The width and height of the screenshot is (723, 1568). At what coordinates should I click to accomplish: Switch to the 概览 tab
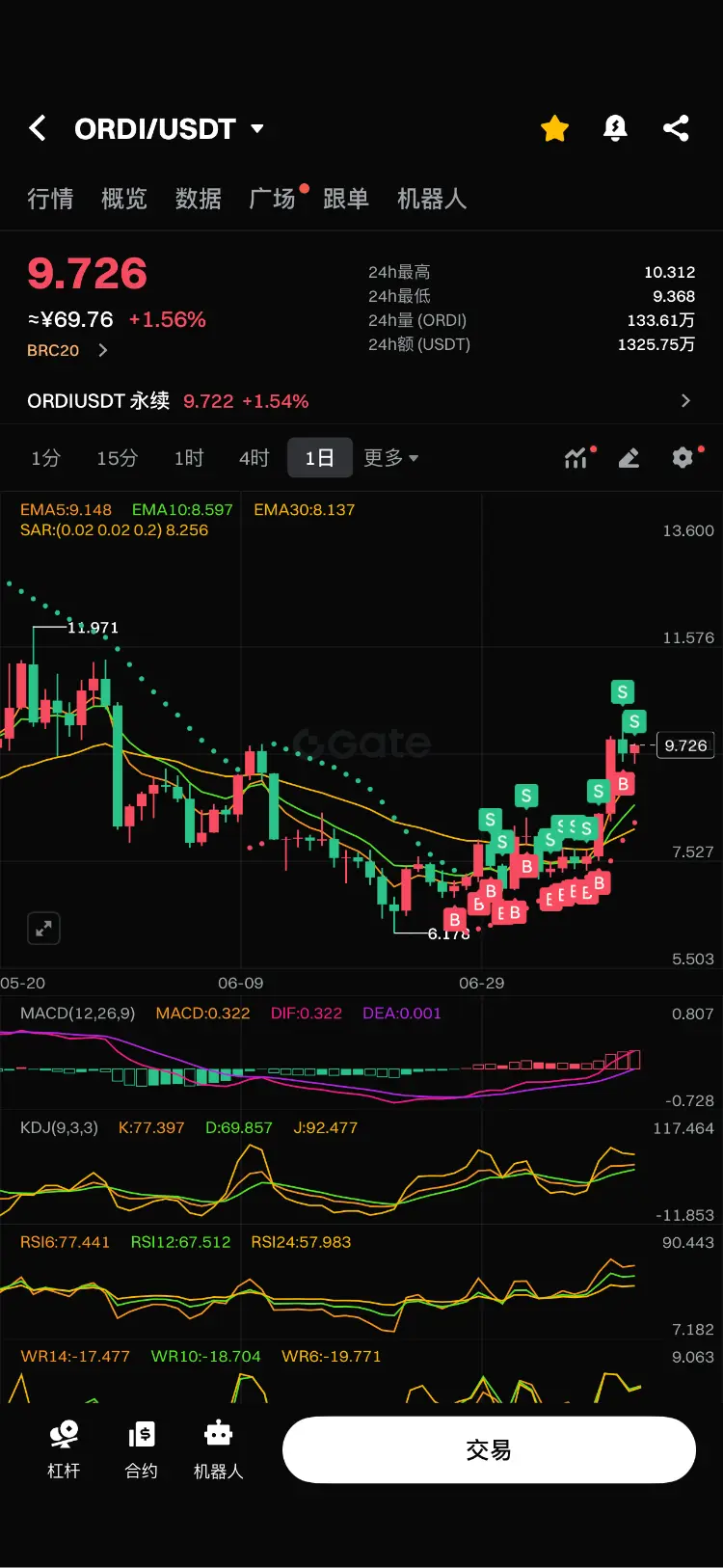pyautogui.click(x=124, y=199)
